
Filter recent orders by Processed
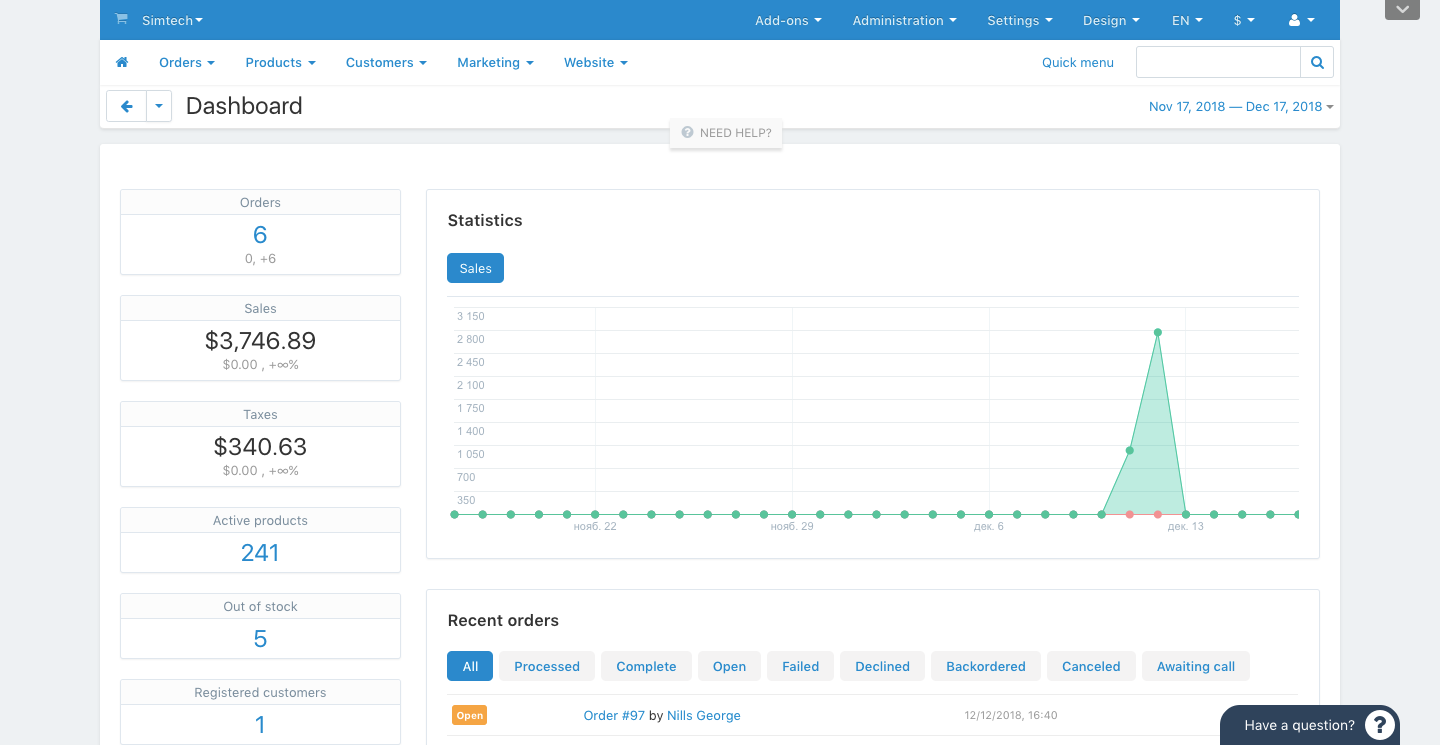pos(547,666)
